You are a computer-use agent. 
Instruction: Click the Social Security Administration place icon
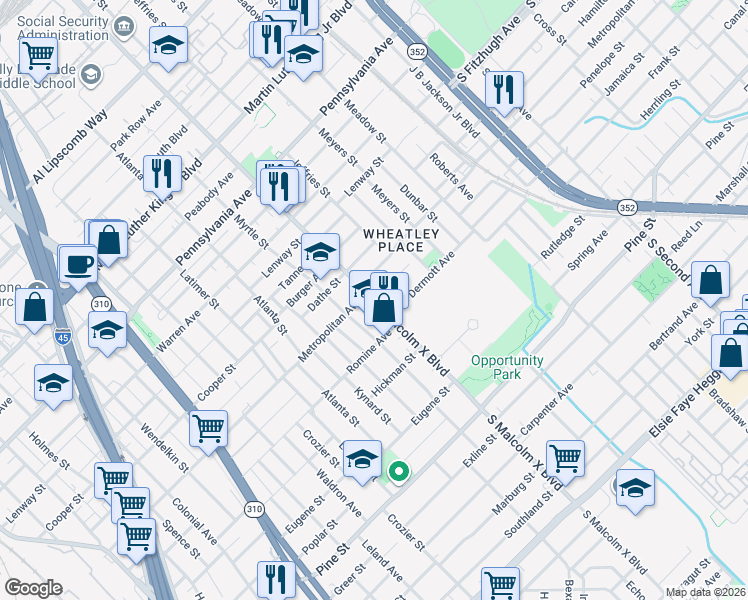tap(125, 25)
